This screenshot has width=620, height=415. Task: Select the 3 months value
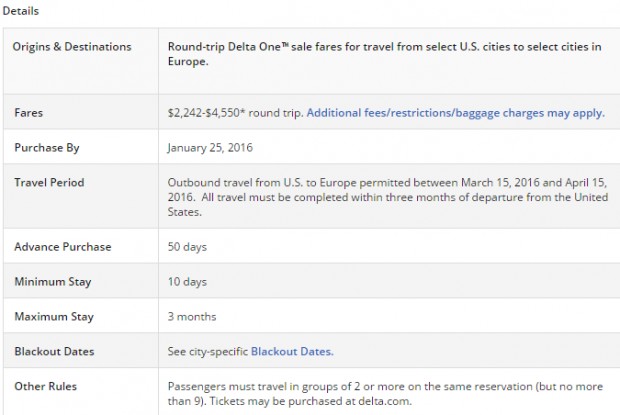[192, 317]
